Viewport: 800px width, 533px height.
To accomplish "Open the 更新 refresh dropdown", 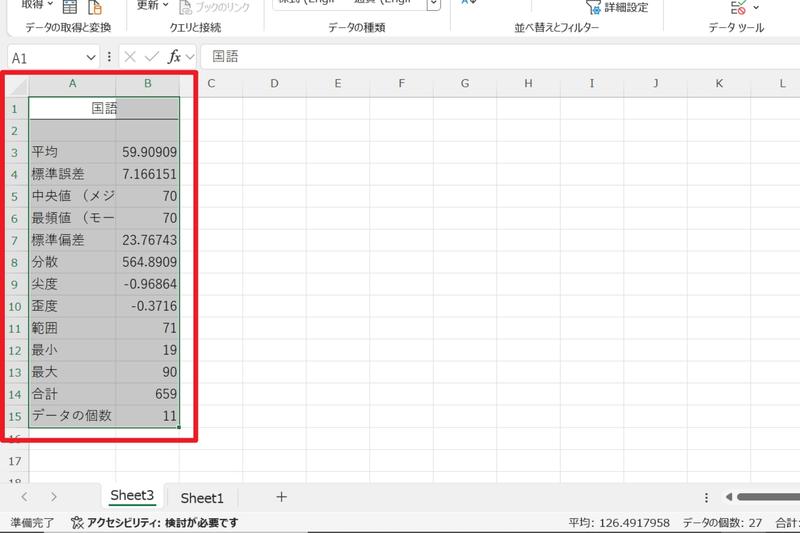I will point(152,5).
